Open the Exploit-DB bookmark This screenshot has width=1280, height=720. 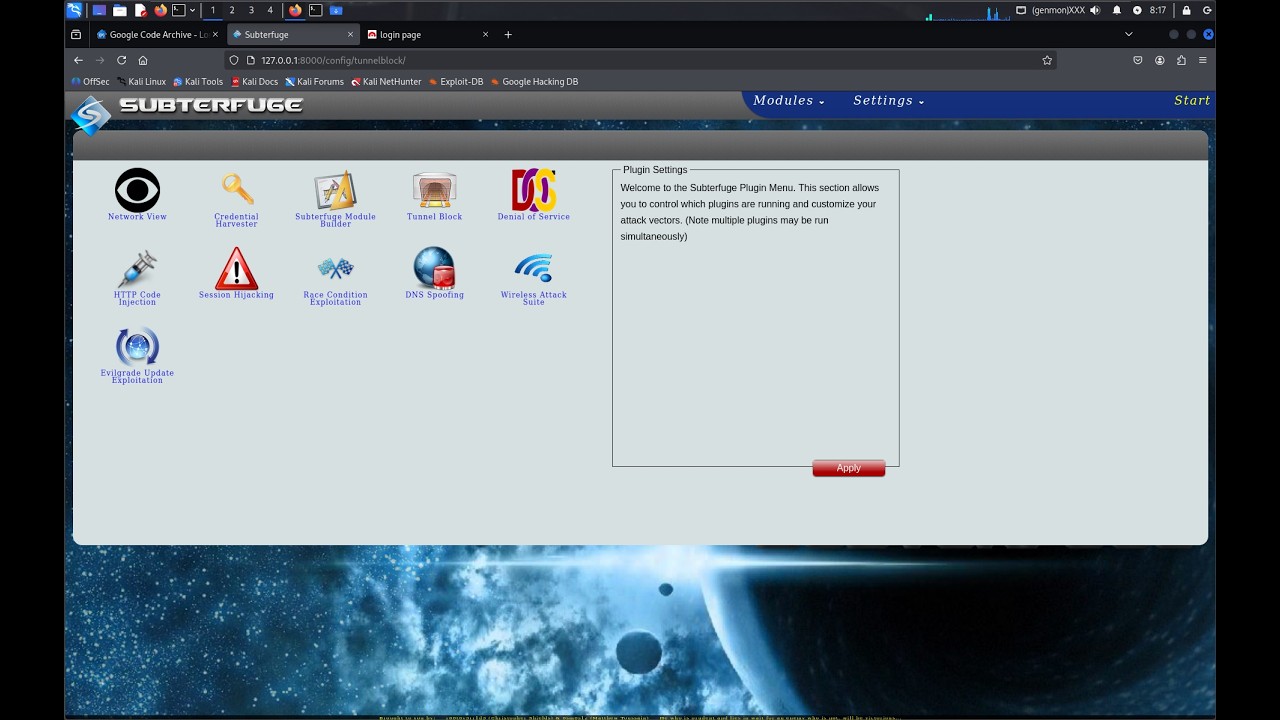(x=455, y=82)
